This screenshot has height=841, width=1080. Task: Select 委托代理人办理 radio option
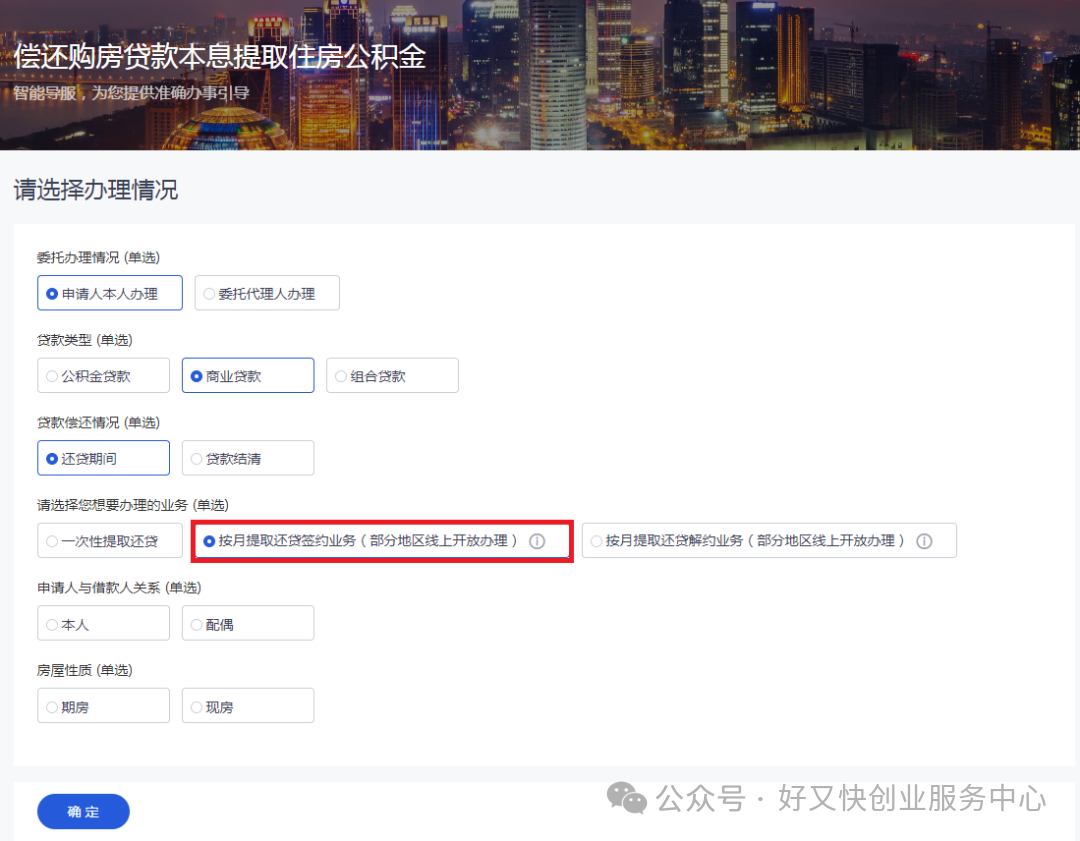pyautogui.click(x=267, y=293)
